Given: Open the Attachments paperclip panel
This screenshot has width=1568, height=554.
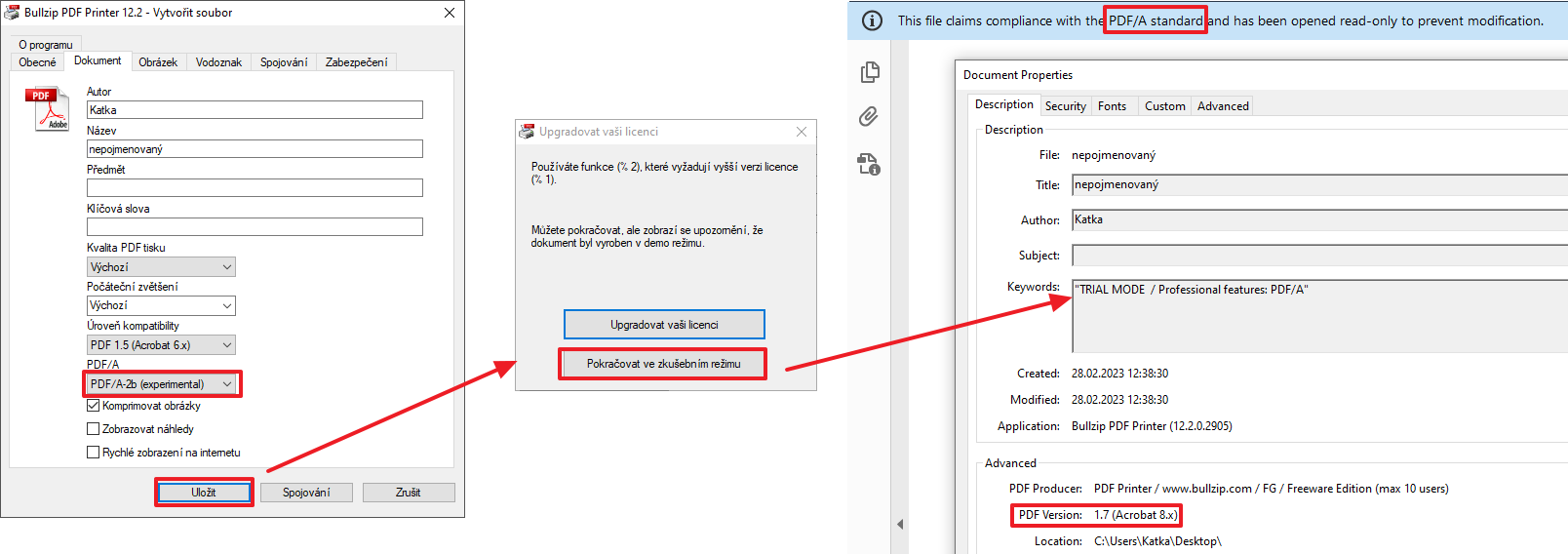Looking at the screenshot, I should [x=869, y=117].
